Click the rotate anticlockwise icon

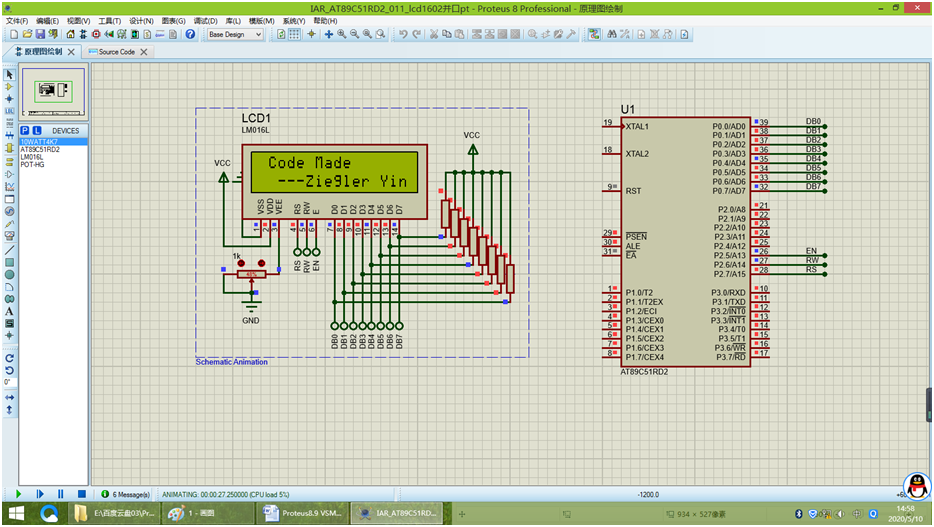(x=10, y=370)
